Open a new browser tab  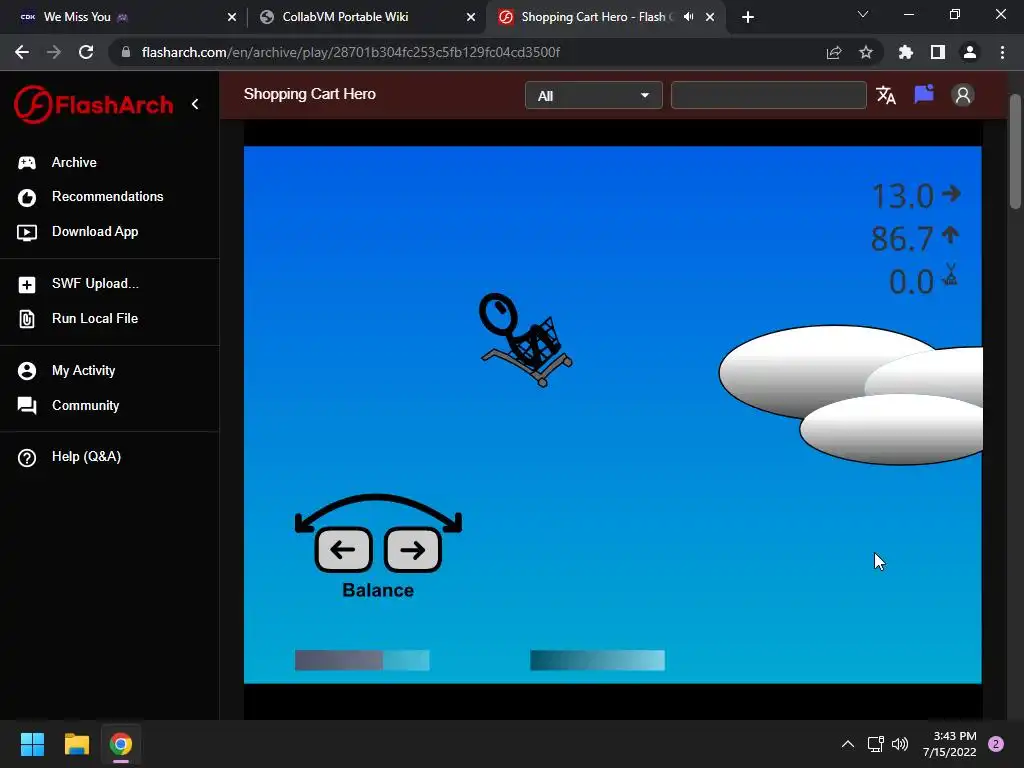pos(748,18)
